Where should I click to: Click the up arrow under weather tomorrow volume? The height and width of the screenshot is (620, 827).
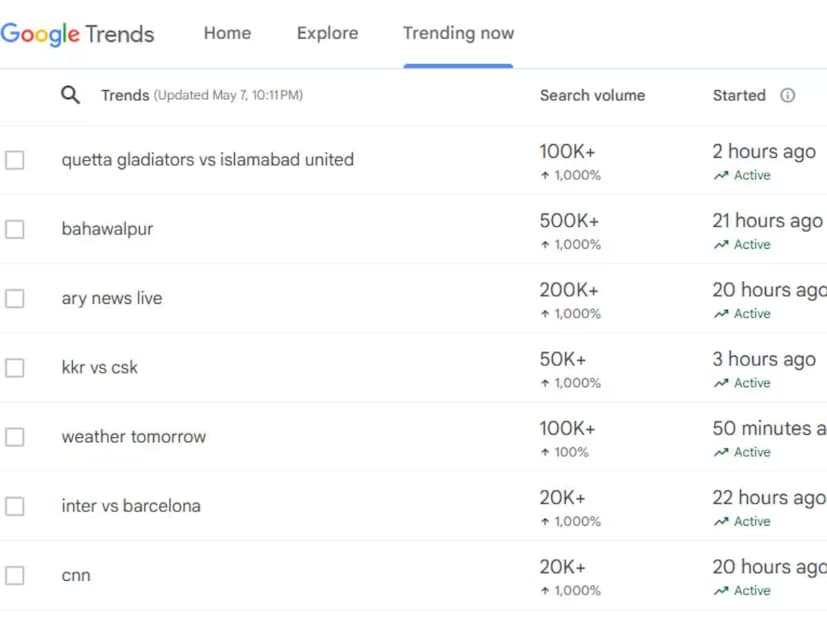pos(544,453)
